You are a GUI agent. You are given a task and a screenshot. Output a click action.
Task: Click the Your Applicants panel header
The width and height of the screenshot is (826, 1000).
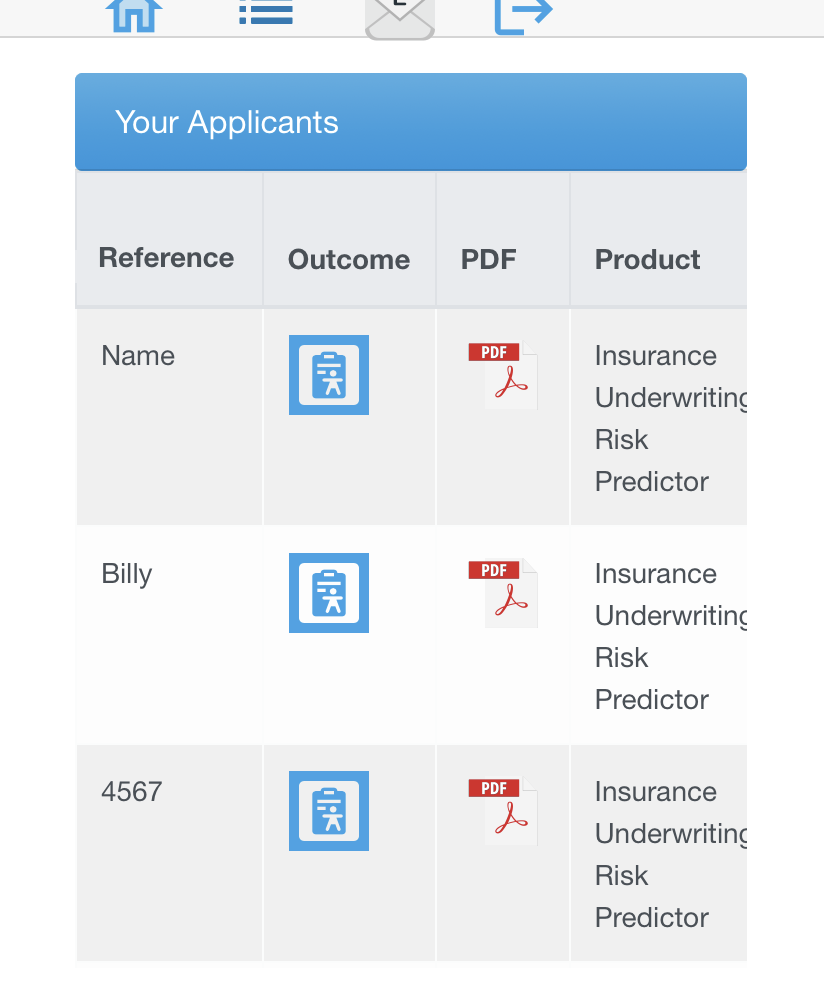pos(411,122)
